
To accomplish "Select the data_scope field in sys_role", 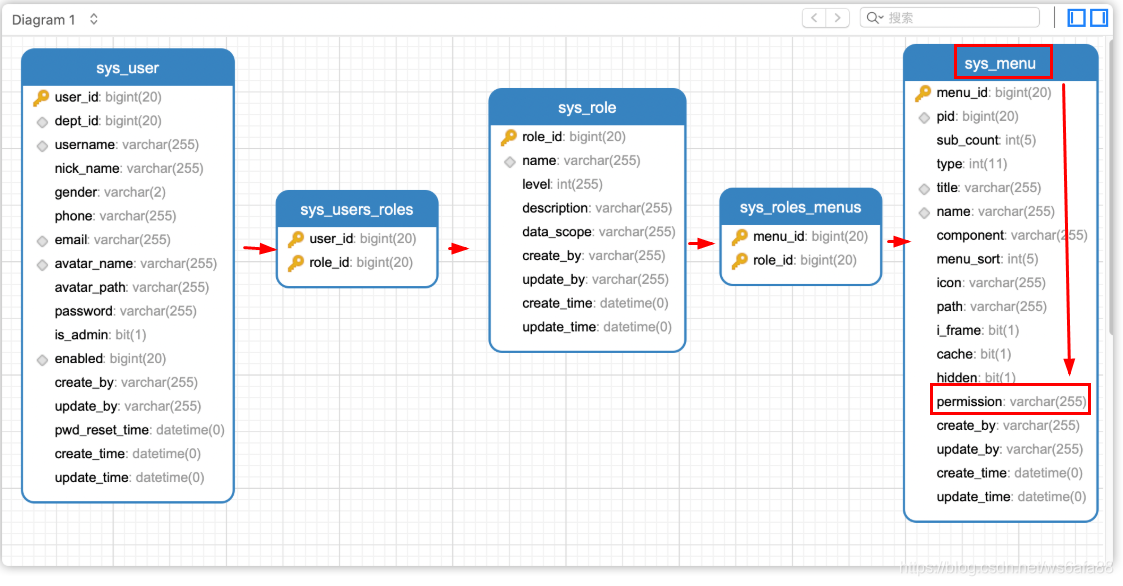I will pos(599,231).
